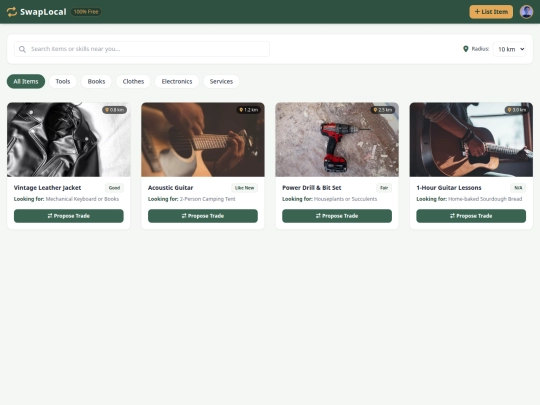The image size is (540, 405).
Task: Click the Like New condition badge
Action: (245, 188)
